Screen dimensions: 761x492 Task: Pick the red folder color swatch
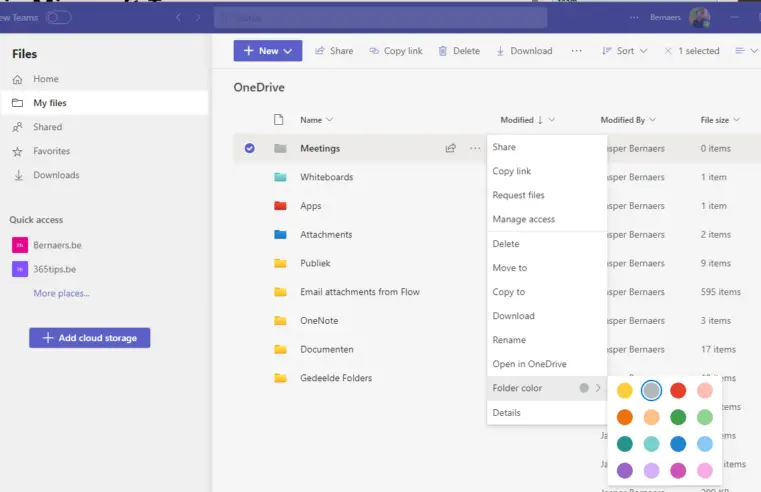tap(678, 390)
